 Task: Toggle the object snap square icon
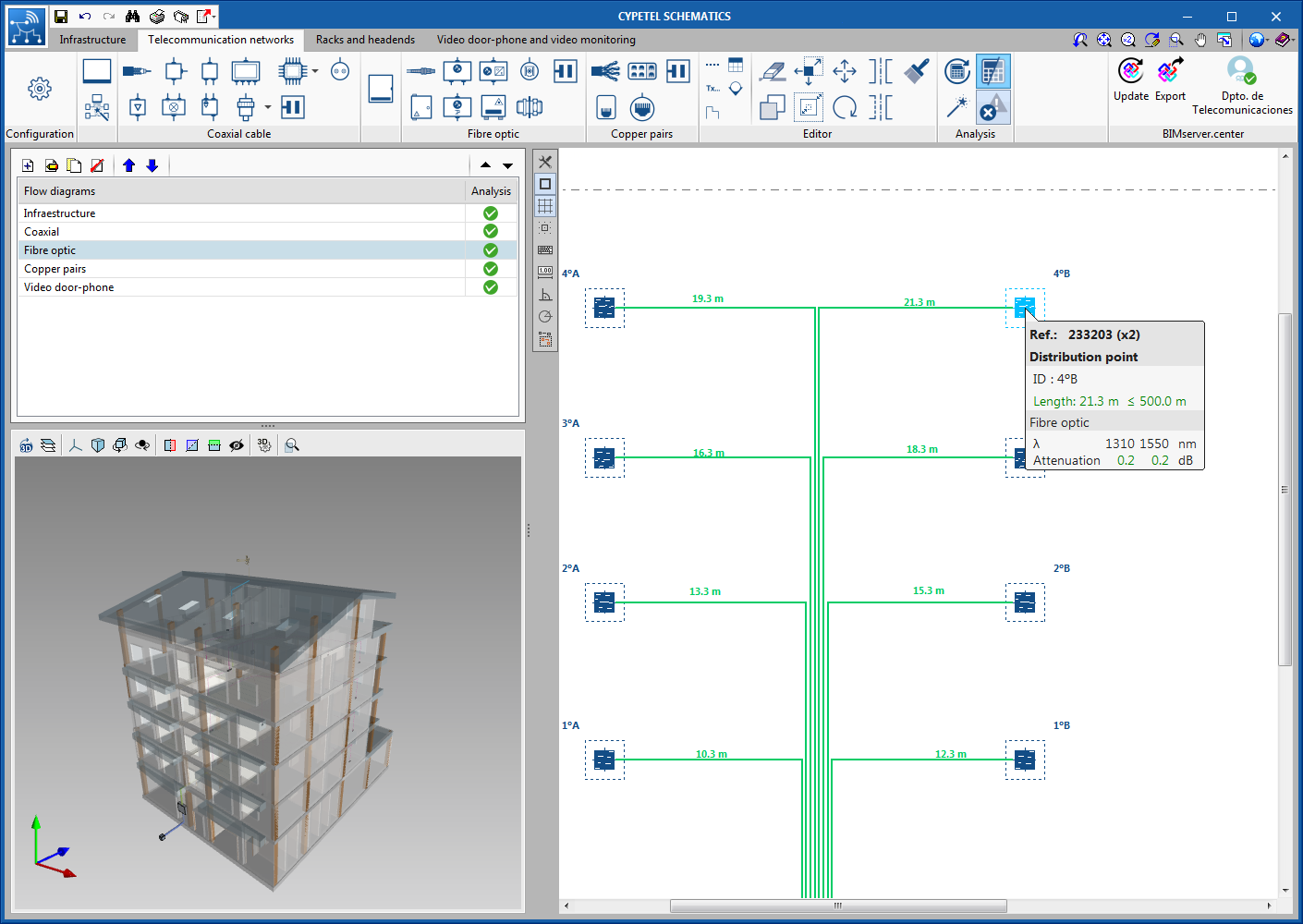pyautogui.click(x=545, y=184)
